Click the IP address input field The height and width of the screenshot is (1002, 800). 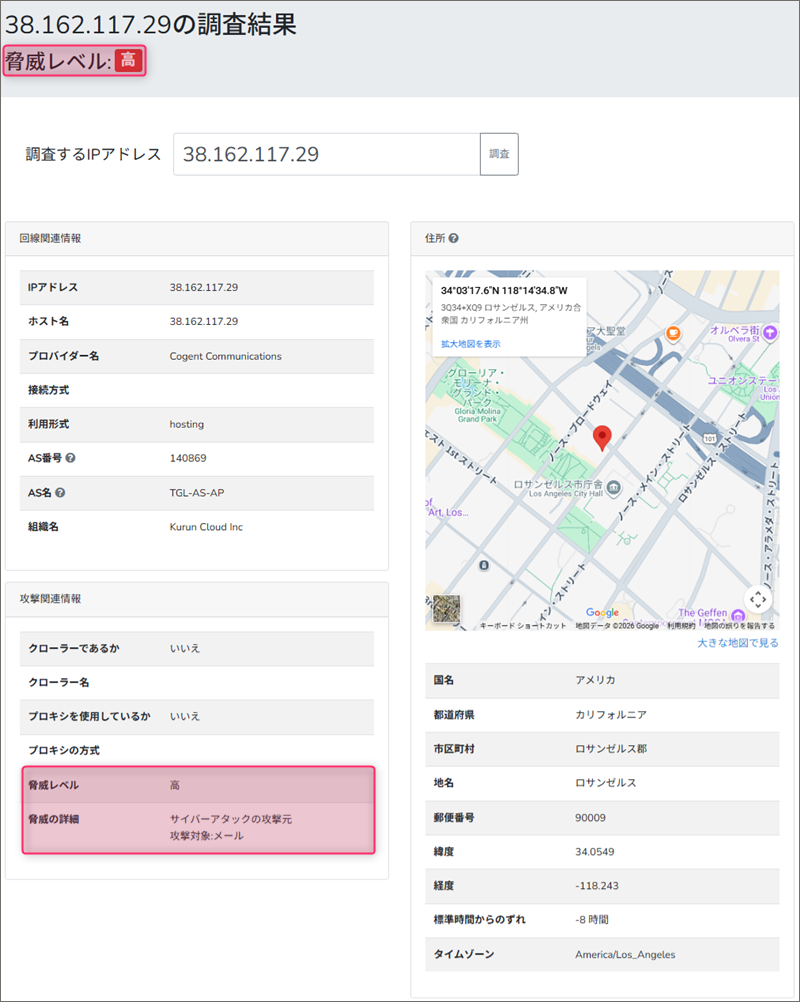point(326,154)
